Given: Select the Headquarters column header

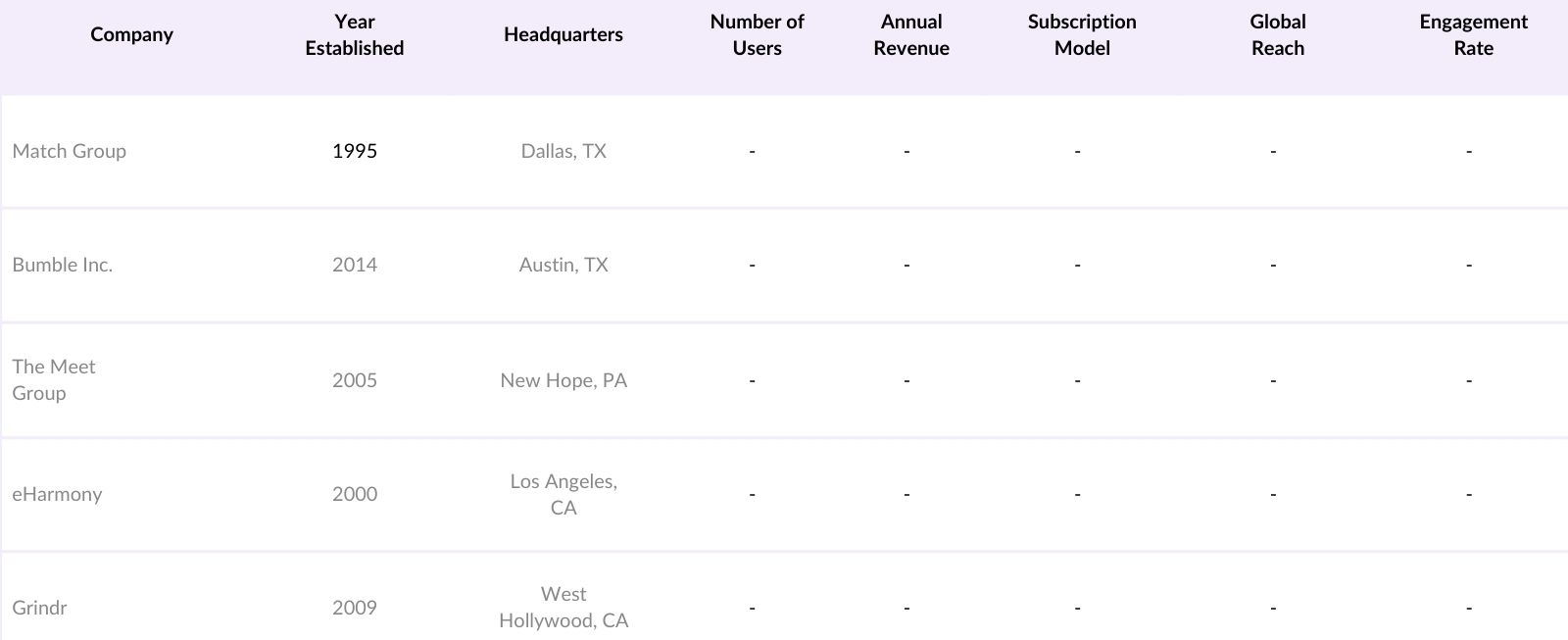Looking at the screenshot, I should 563,34.
